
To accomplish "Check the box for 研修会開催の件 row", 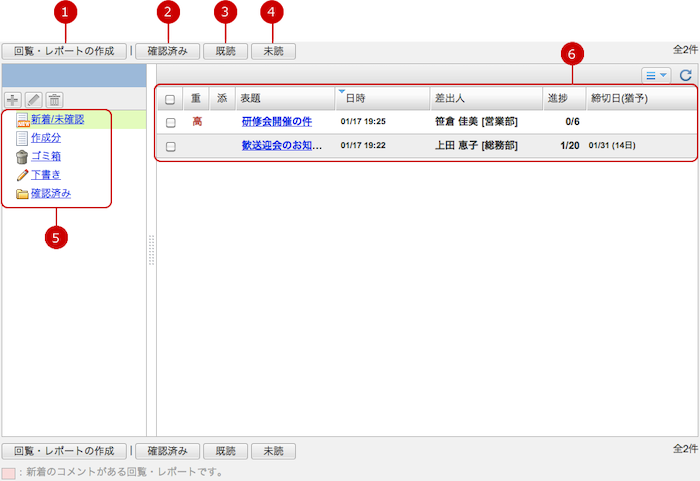I will click(171, 122).
